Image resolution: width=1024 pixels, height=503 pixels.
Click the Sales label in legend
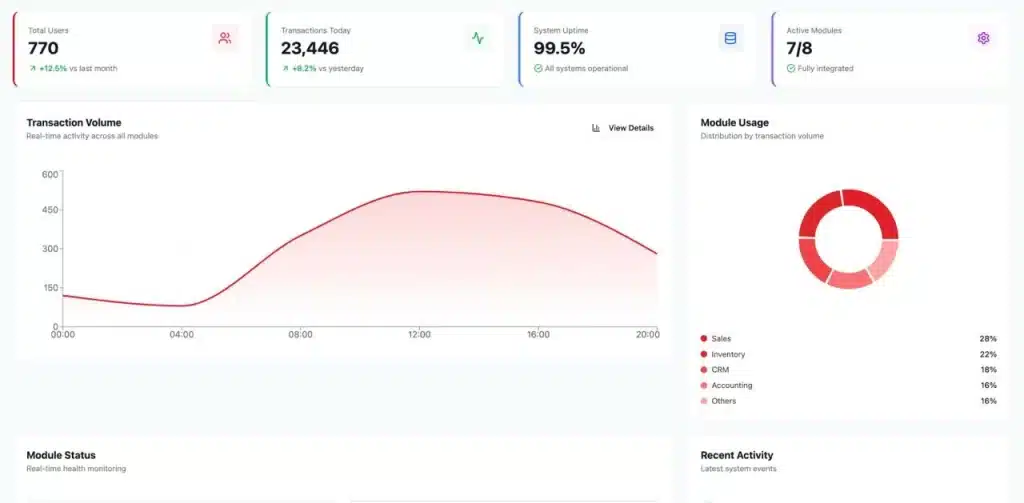pyautogui.click(x=722, y=338)
